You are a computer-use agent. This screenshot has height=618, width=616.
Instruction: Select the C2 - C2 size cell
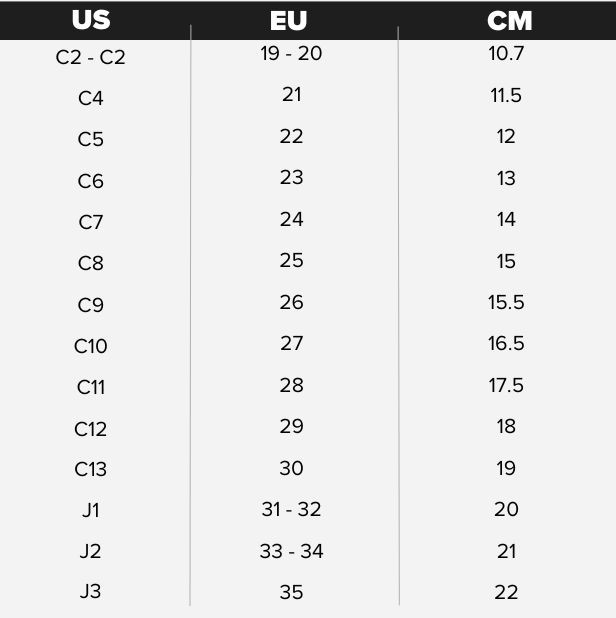click(x=91, y=58)
